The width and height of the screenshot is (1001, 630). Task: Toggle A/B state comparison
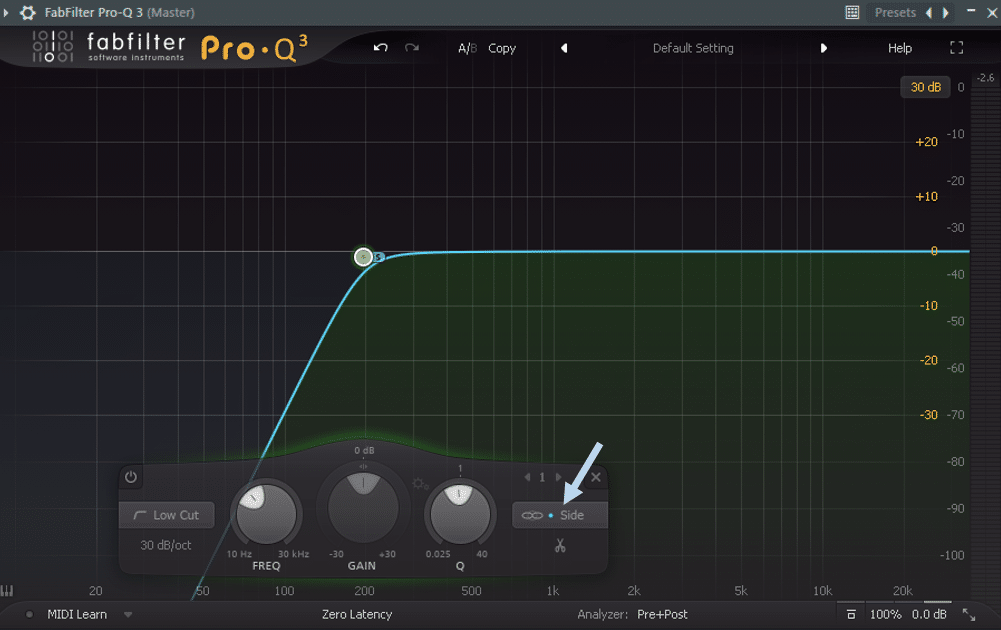click(467, 48)
